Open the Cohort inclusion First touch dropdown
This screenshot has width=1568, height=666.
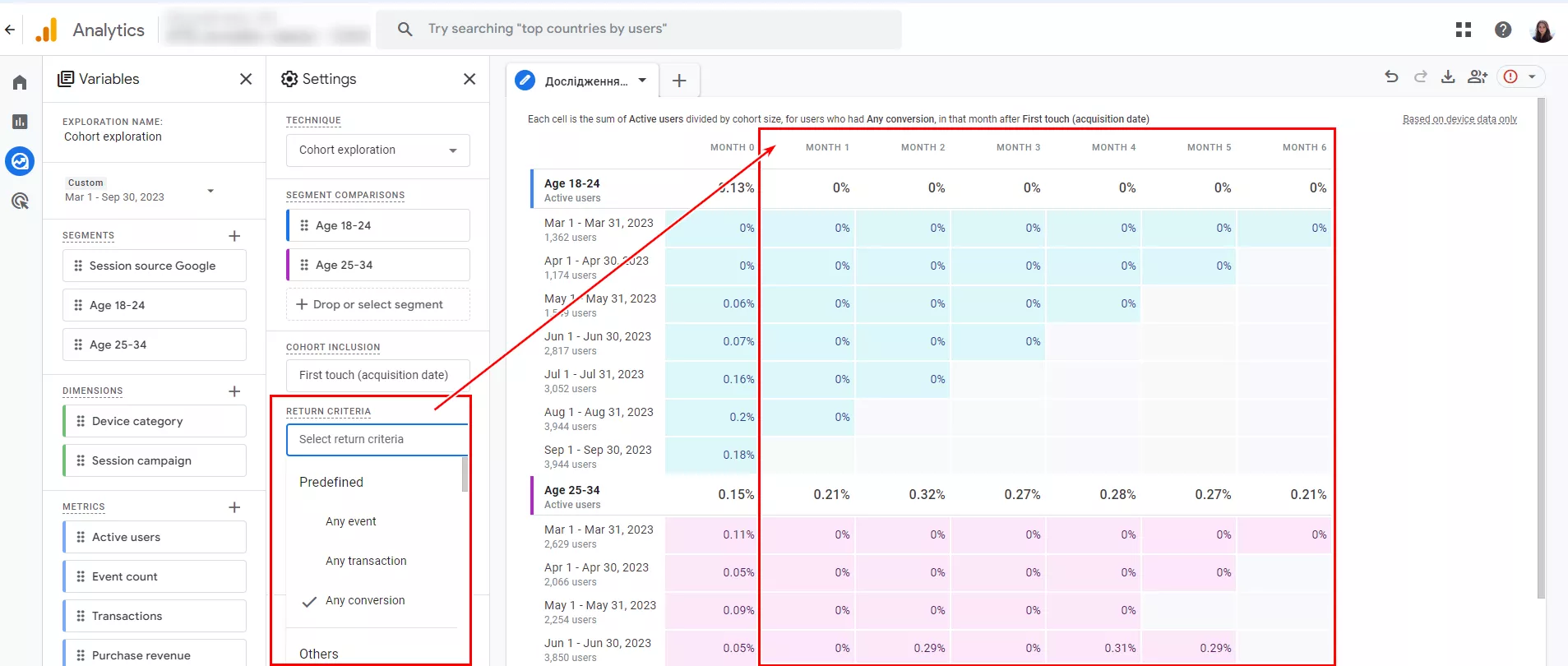coord(378,376)
